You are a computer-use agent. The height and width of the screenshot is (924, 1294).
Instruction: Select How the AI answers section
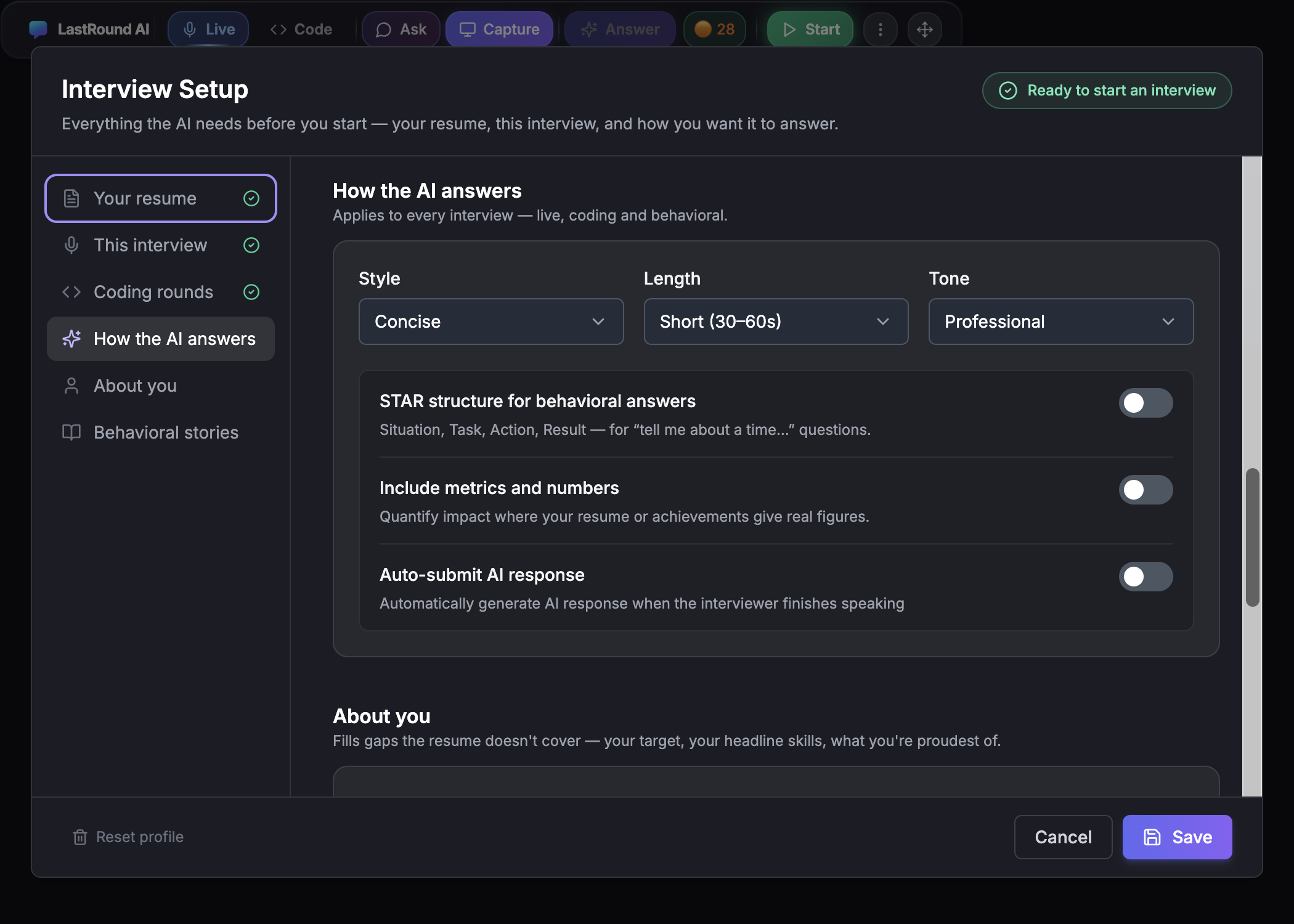tap(161, 339)
